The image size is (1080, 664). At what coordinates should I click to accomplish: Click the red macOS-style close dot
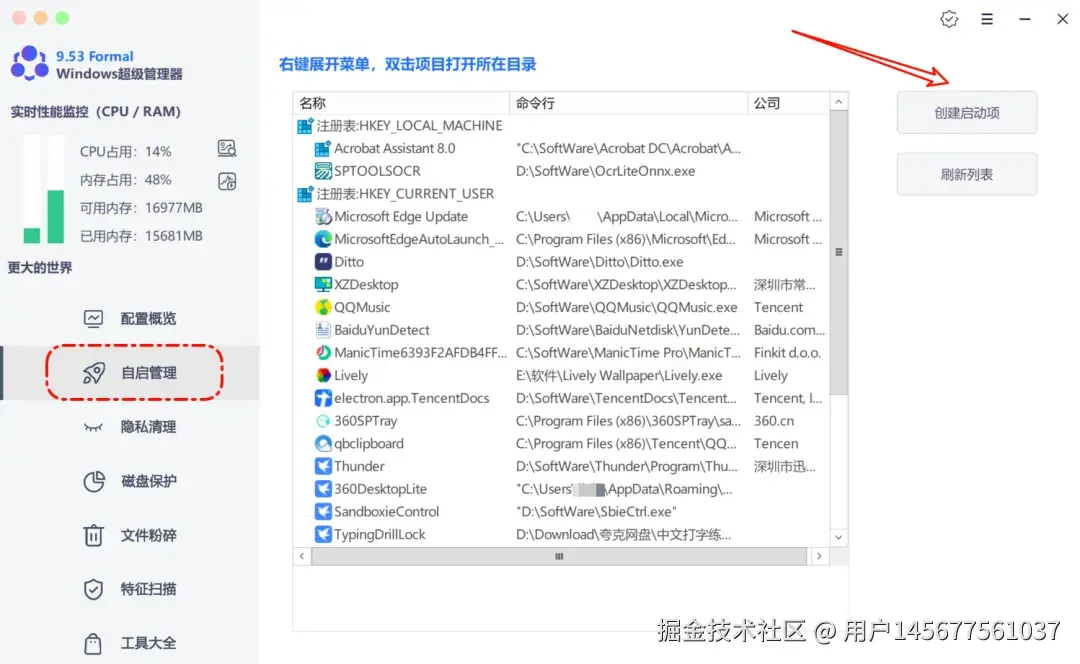(19, 18)
